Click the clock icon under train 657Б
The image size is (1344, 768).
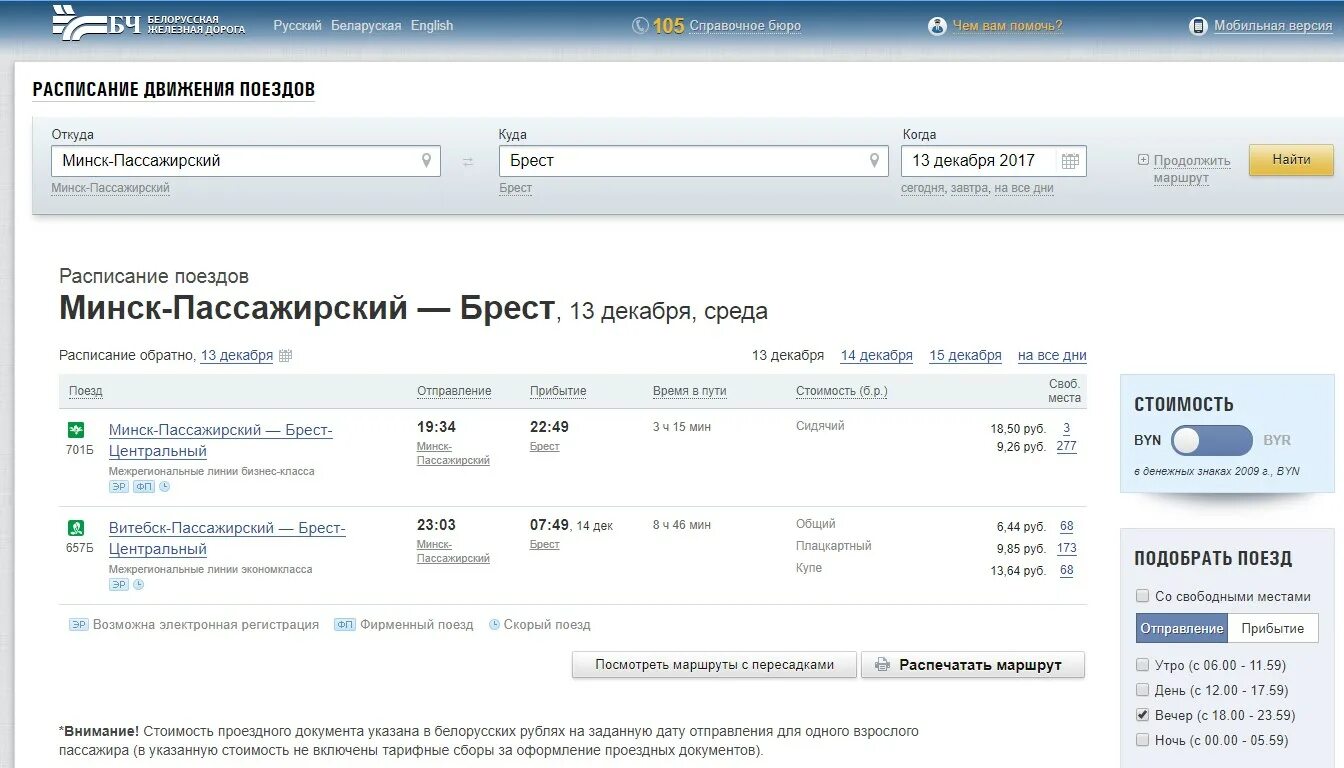pos(139,585)
